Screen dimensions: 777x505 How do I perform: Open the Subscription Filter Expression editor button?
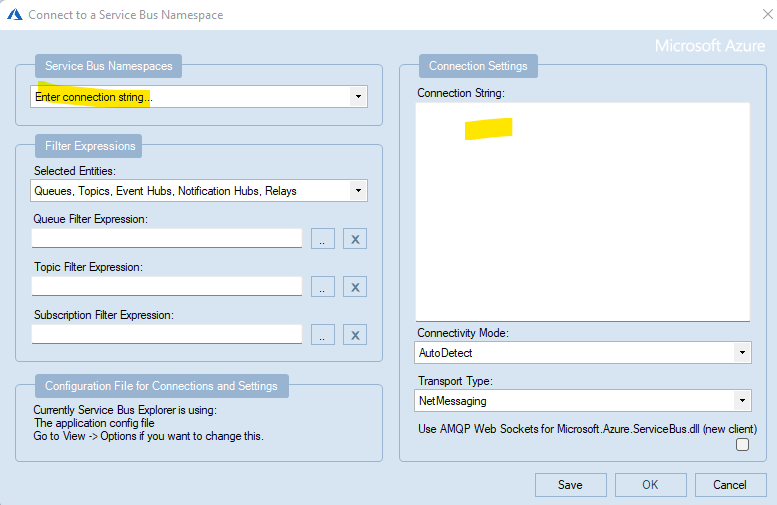(x=323, y=335)
